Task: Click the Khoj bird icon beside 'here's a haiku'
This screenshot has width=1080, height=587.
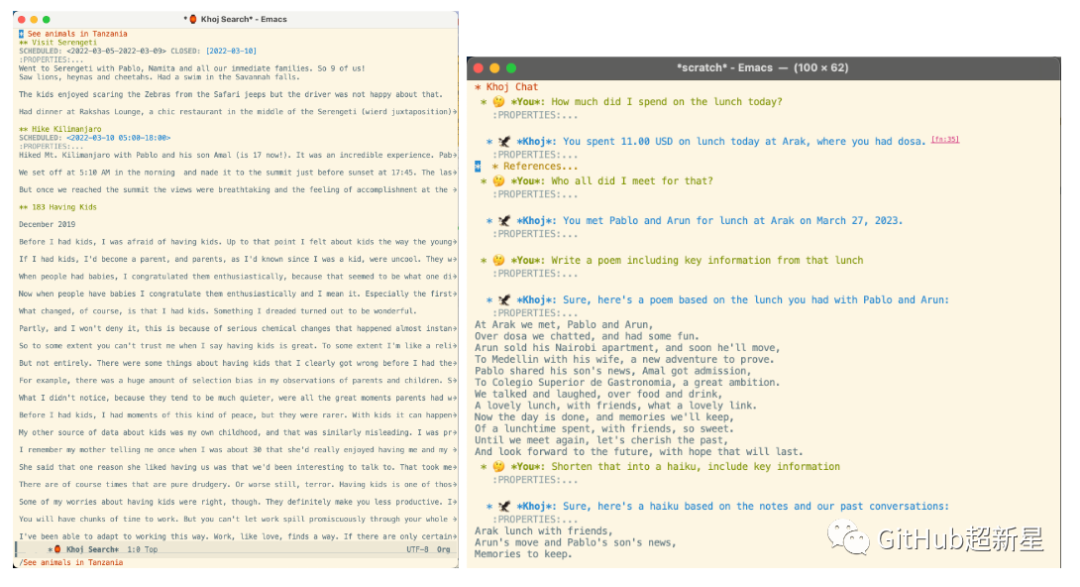Action: click(x=504, y=506)
